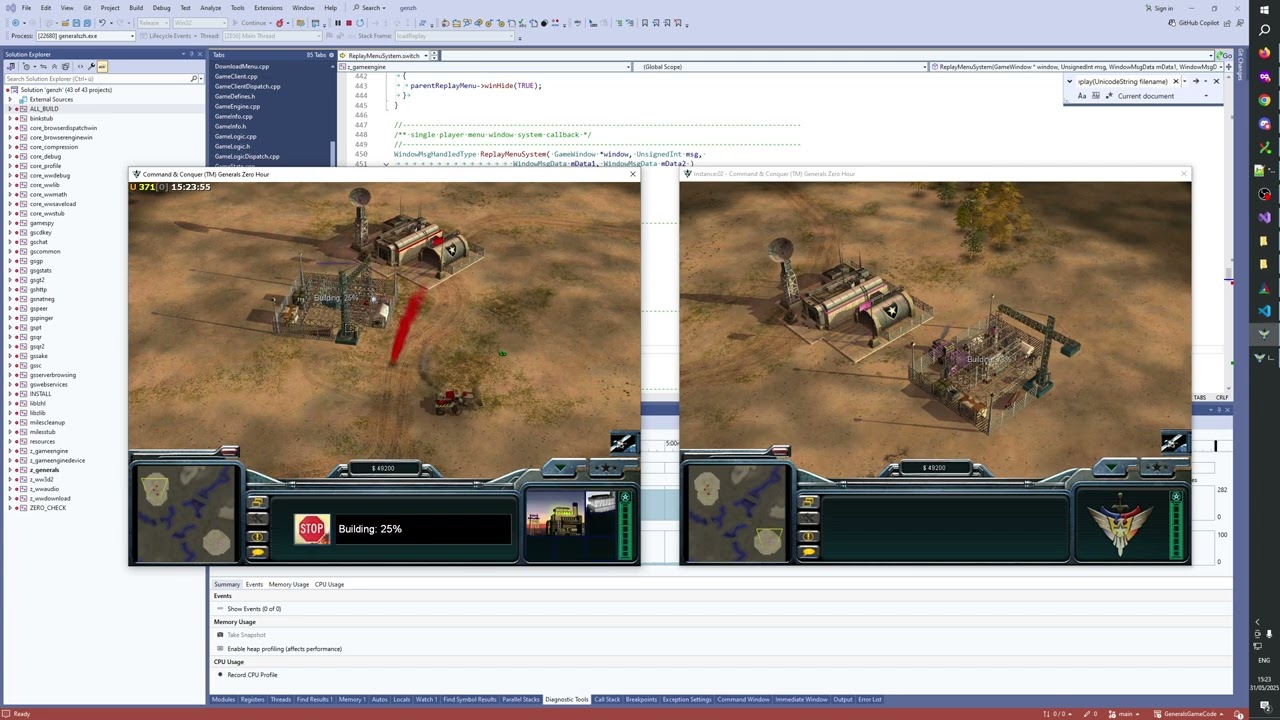Click the ReplayMenuSystem.switch document tab
1280x720 pixels.
click(x=383, y=55)
